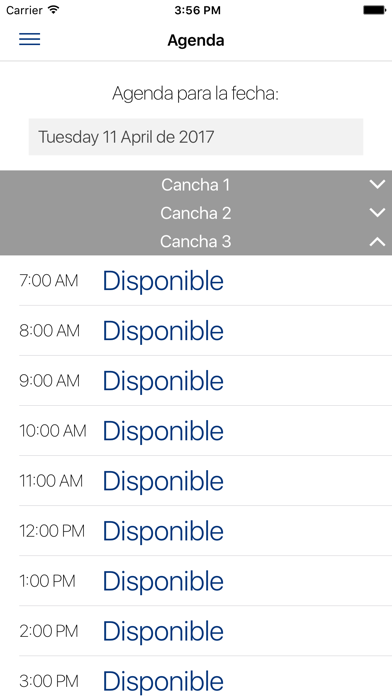
Task: Open the hamburger menu
Action: 29,40
